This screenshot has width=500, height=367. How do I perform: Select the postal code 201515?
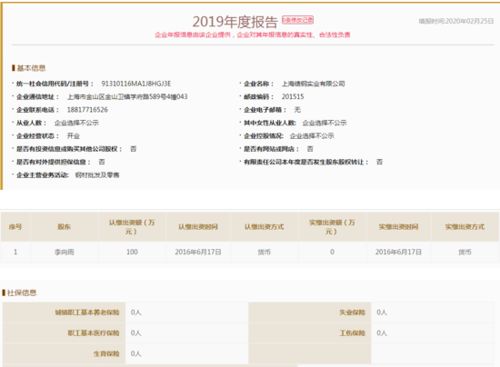(293, 97)
